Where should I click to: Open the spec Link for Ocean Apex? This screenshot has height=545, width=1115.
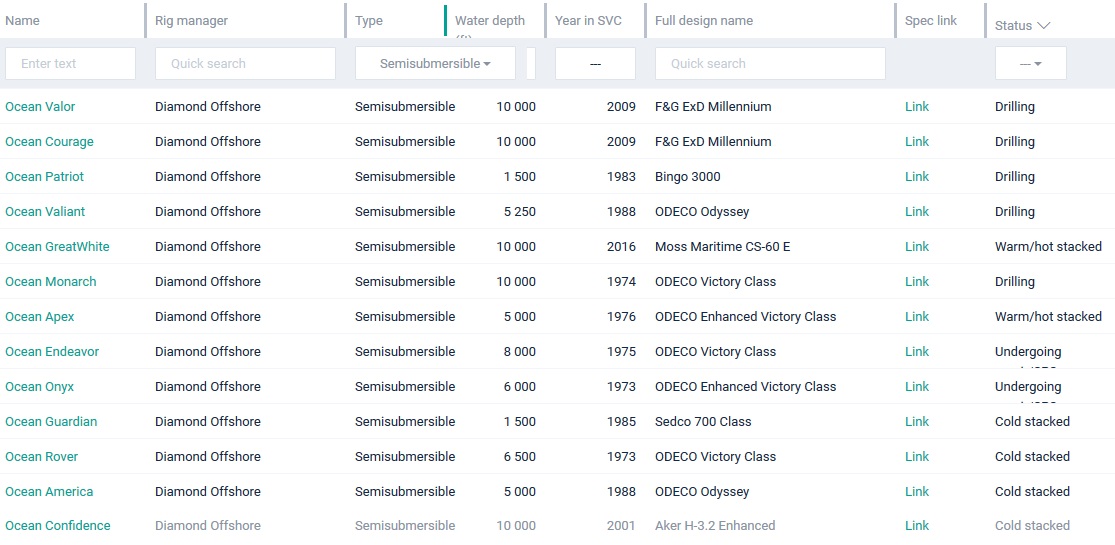pos(917,317)
